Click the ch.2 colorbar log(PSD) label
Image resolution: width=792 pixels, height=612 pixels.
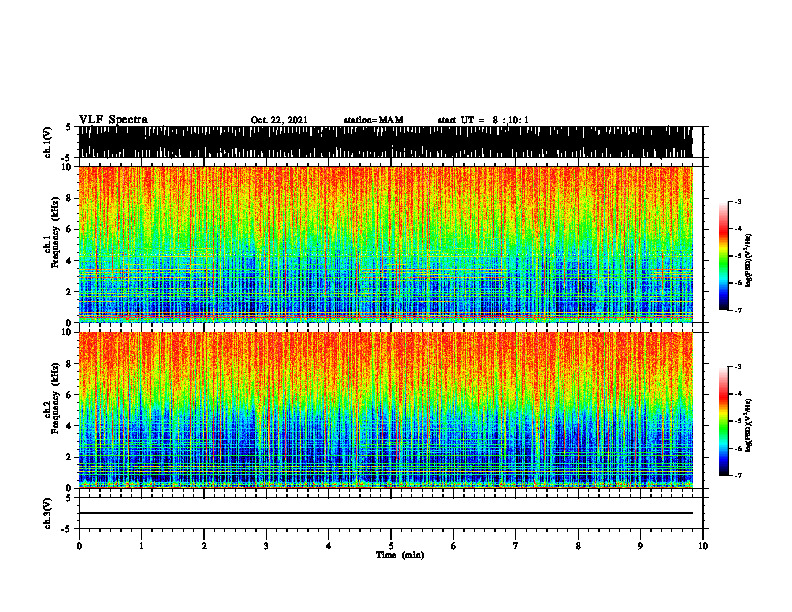coord(749,425)
